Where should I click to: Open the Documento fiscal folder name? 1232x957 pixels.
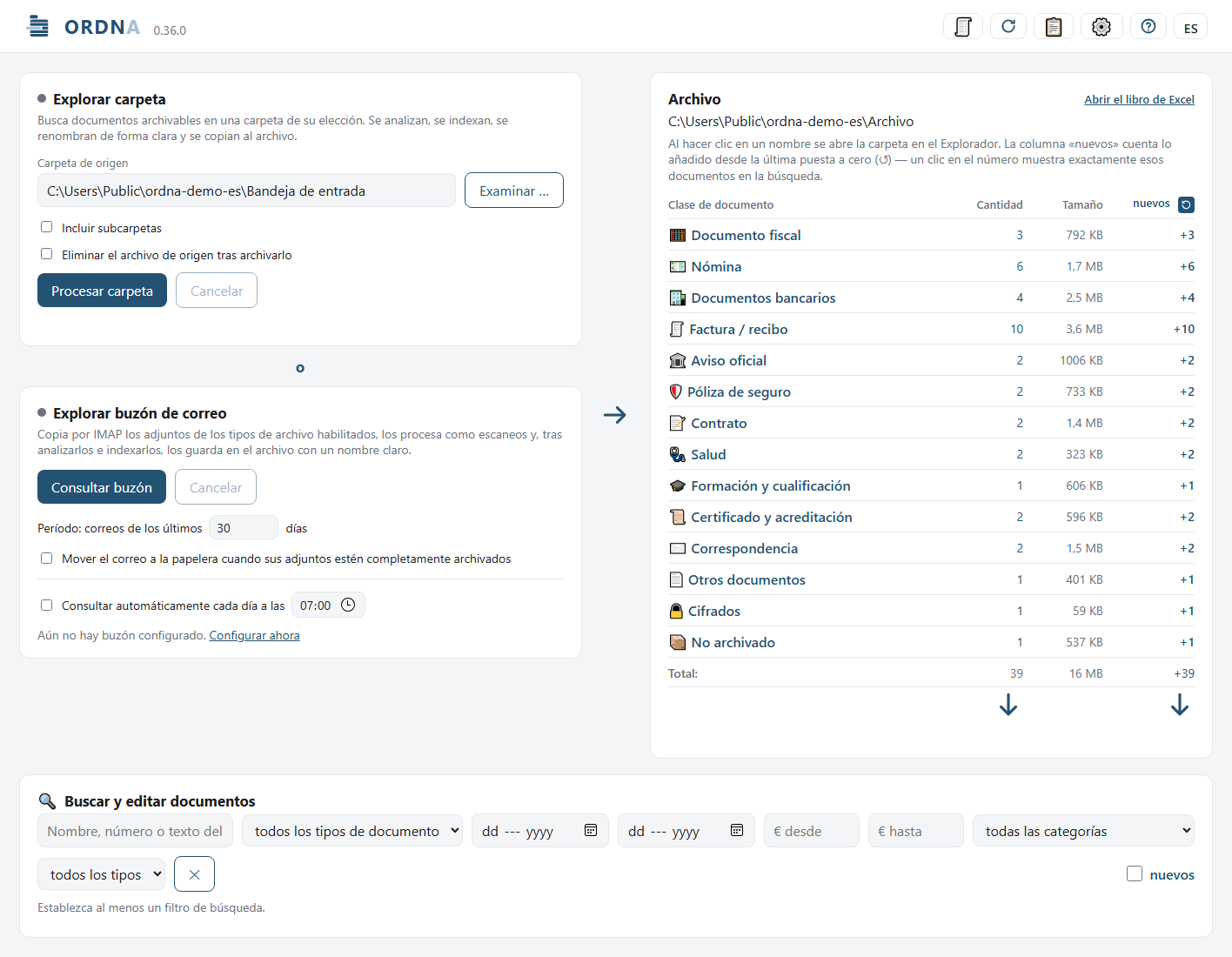coord(746,235)
